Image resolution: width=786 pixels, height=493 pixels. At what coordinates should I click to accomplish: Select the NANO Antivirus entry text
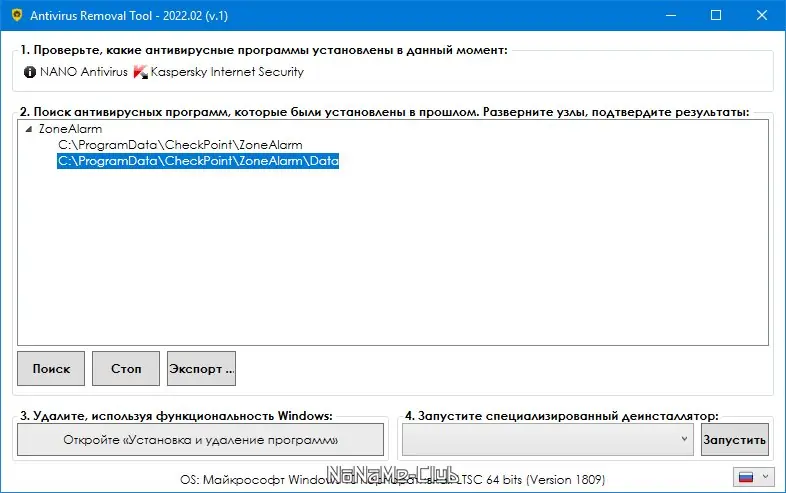pos(84,72)
